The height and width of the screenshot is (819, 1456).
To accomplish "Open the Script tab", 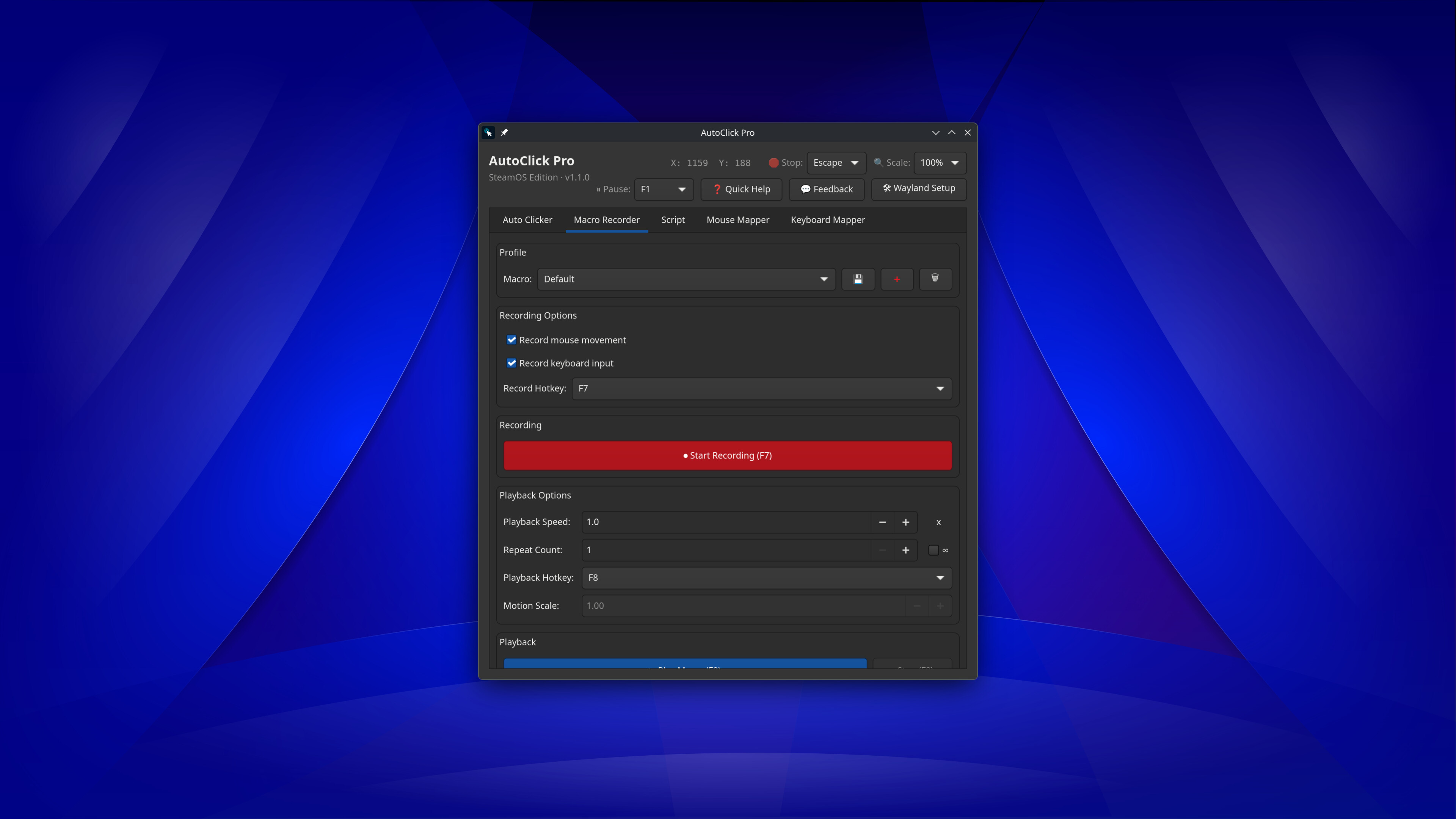I will [673, 220].
